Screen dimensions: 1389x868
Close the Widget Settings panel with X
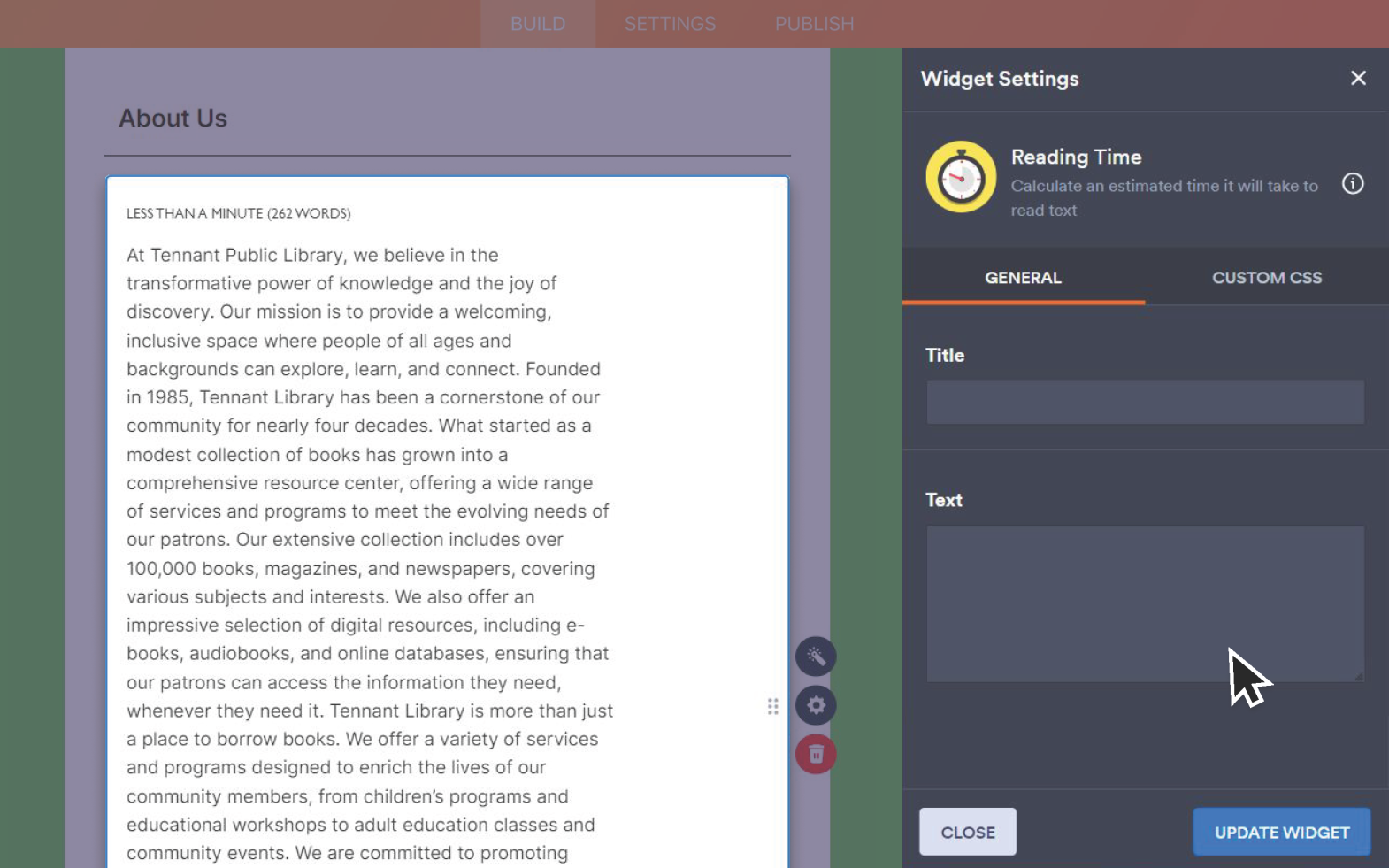(1357, 79)
